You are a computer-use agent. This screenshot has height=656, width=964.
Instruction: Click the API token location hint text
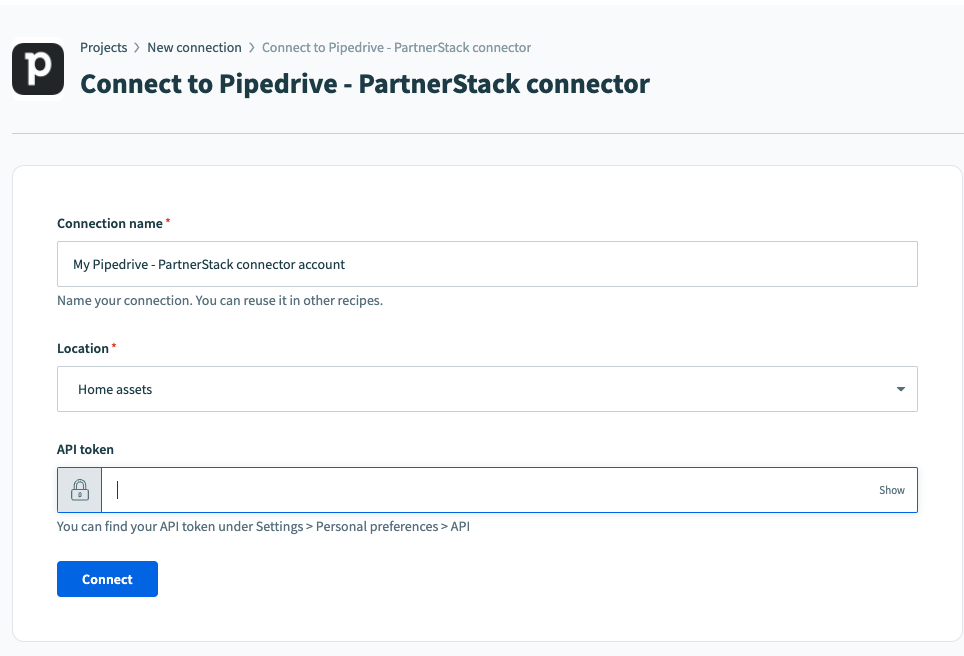click(x=263, y=526)
